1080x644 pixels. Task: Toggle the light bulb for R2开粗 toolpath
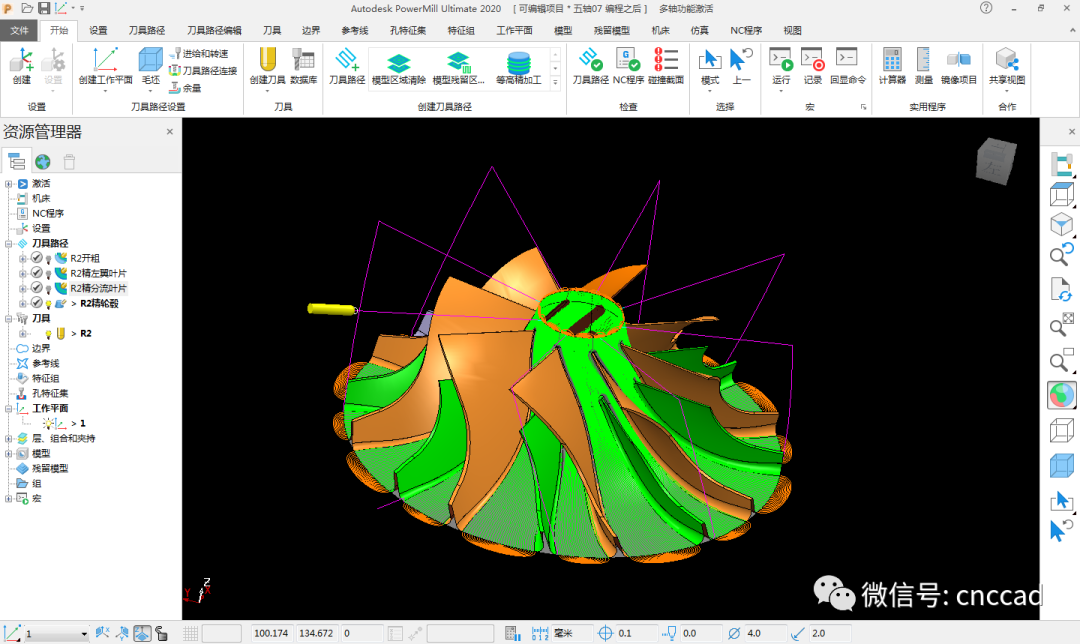48,258
